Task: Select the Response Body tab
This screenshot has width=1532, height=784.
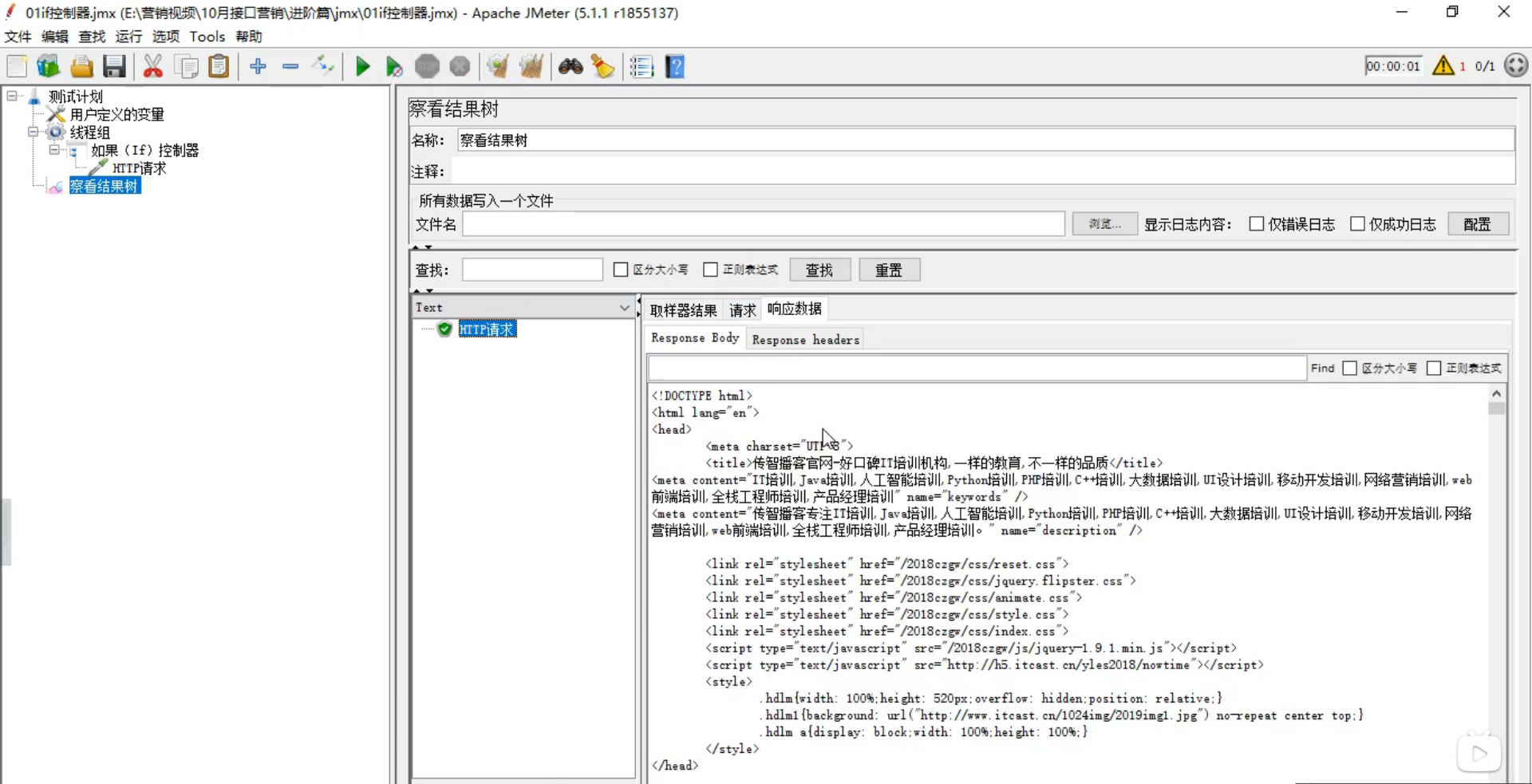Action: click(695, 338)
